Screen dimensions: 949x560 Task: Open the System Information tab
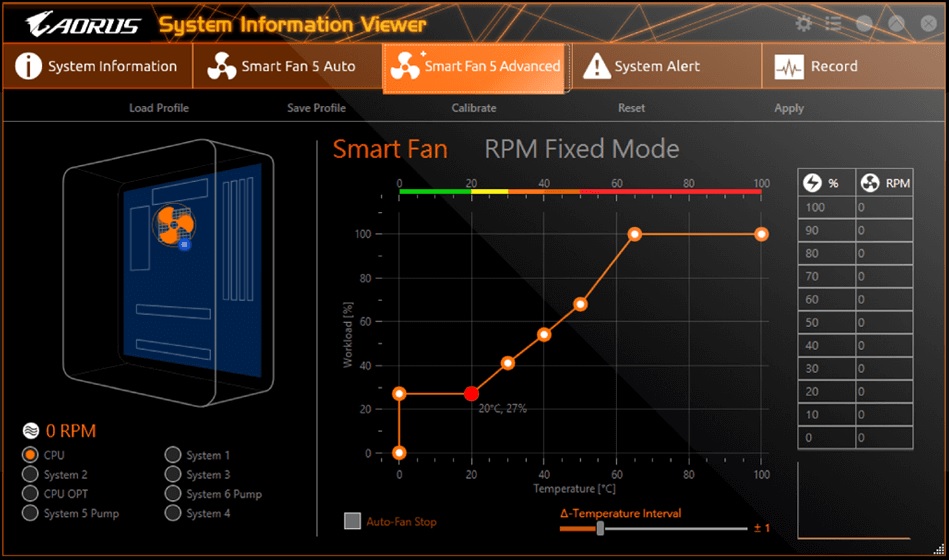point(97,66)
